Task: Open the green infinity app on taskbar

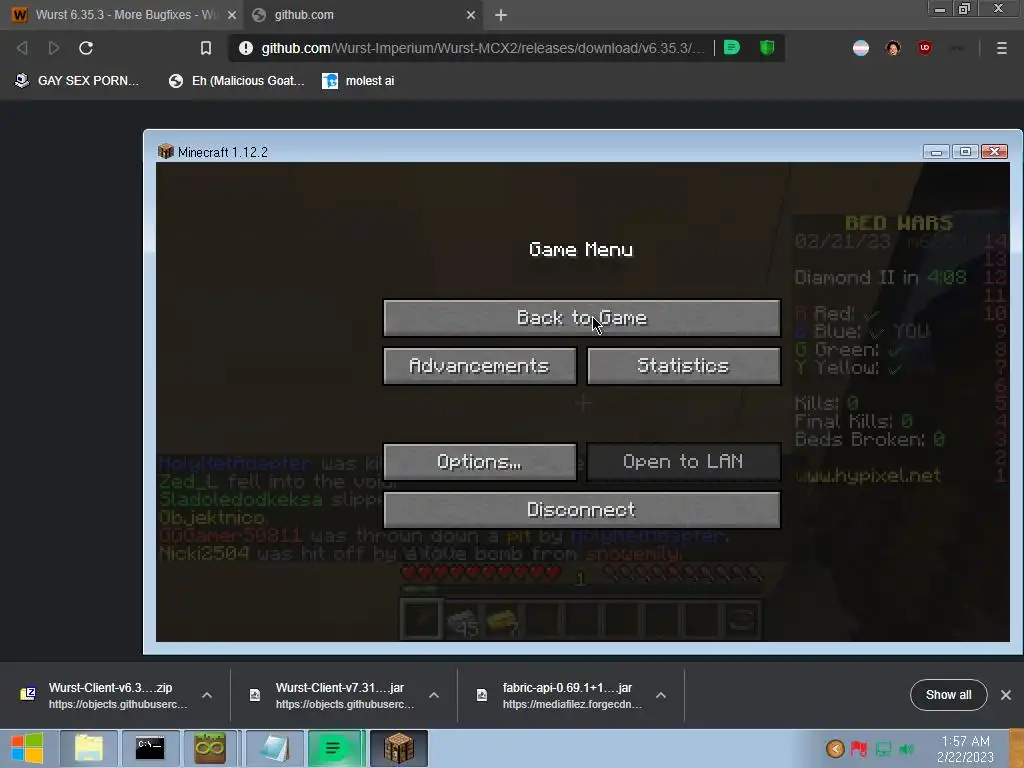Action: (x=210, y=748)
